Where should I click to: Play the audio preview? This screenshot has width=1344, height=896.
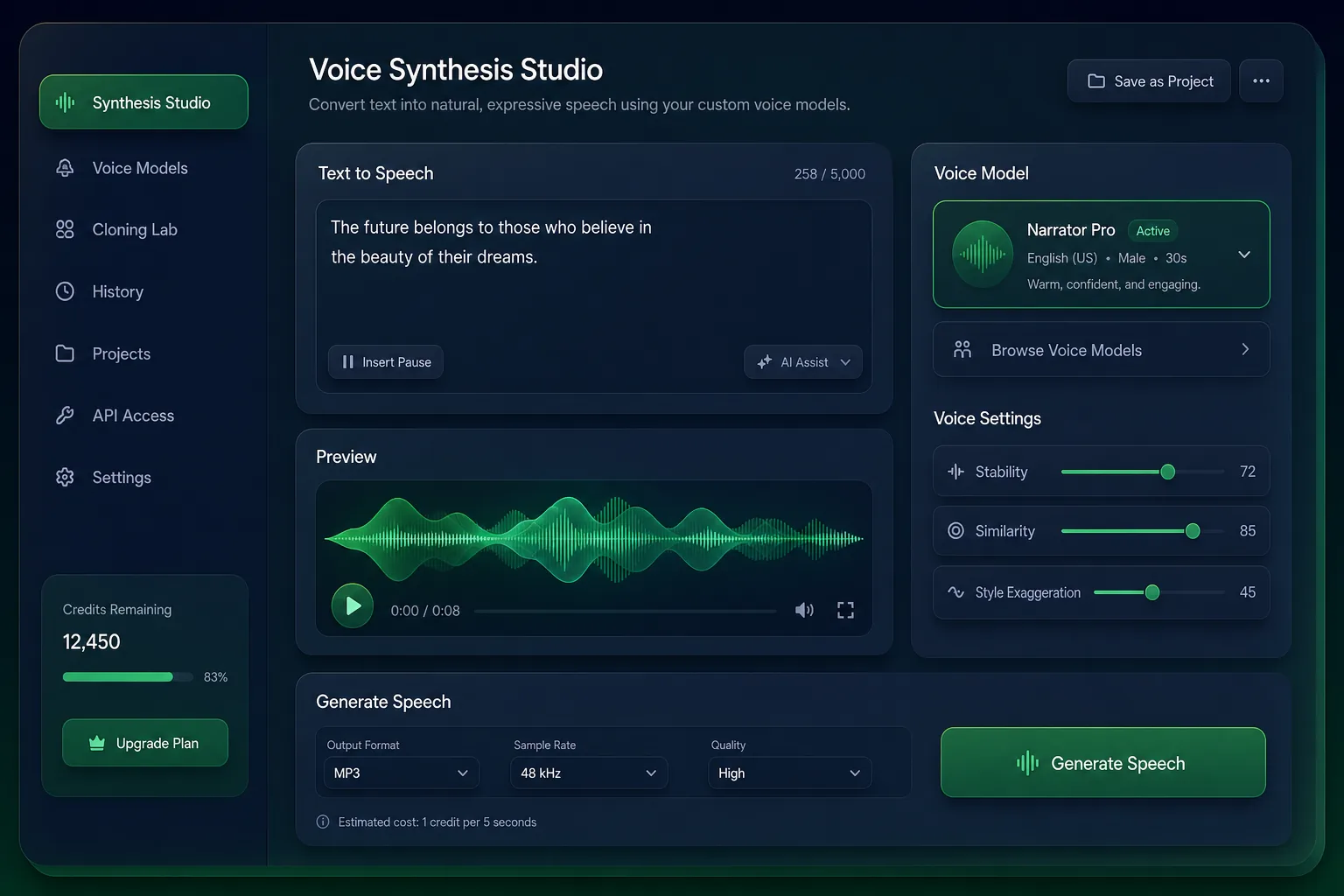353,605
